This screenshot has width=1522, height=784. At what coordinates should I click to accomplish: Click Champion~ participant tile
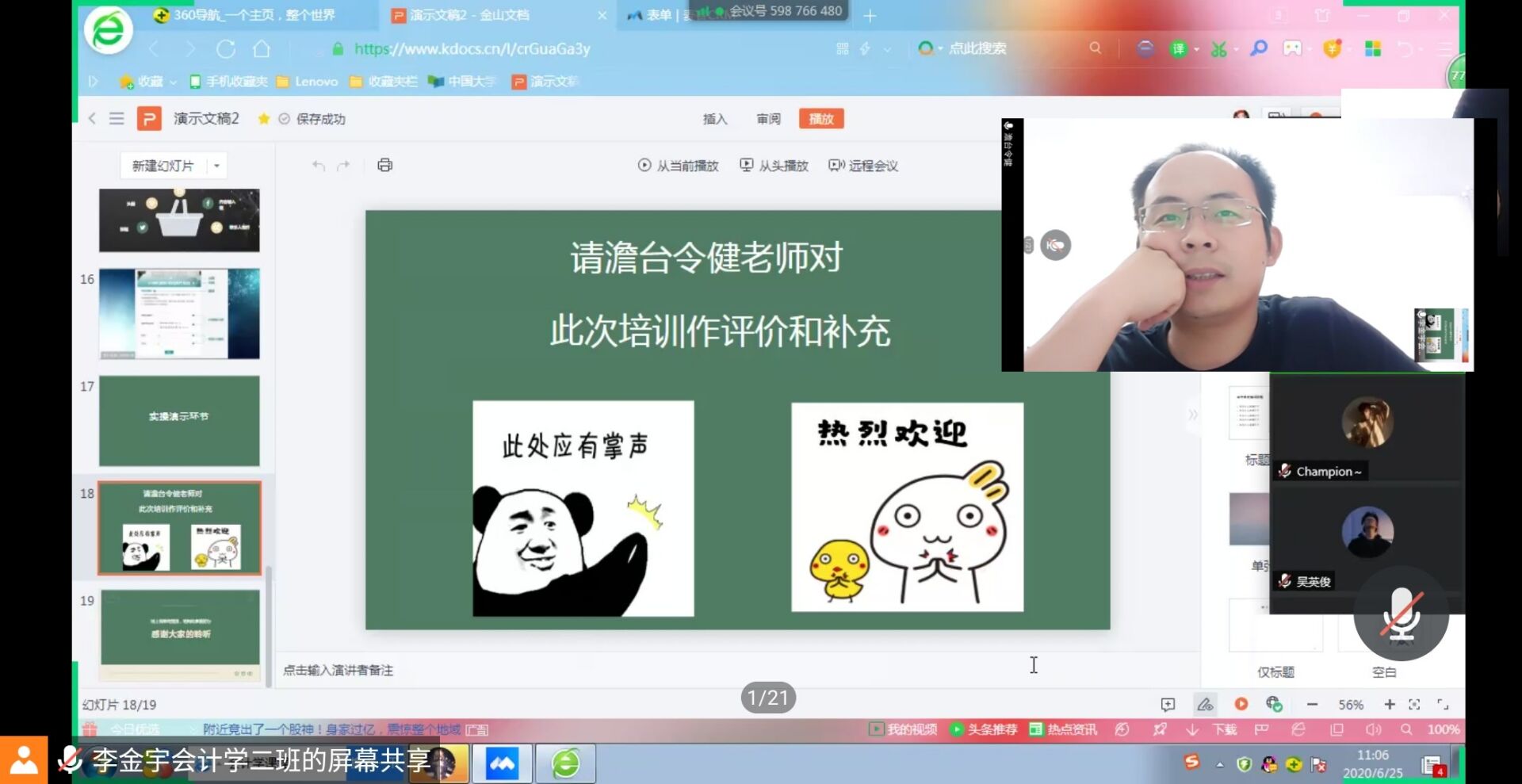click(x=1367, y=428)
